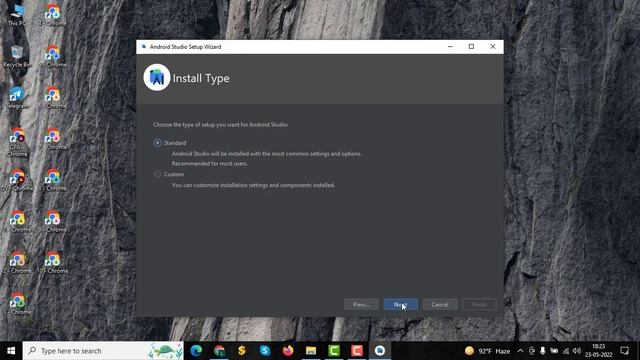
Task: Click the microphone tray icon
Action: pos(542,351)
